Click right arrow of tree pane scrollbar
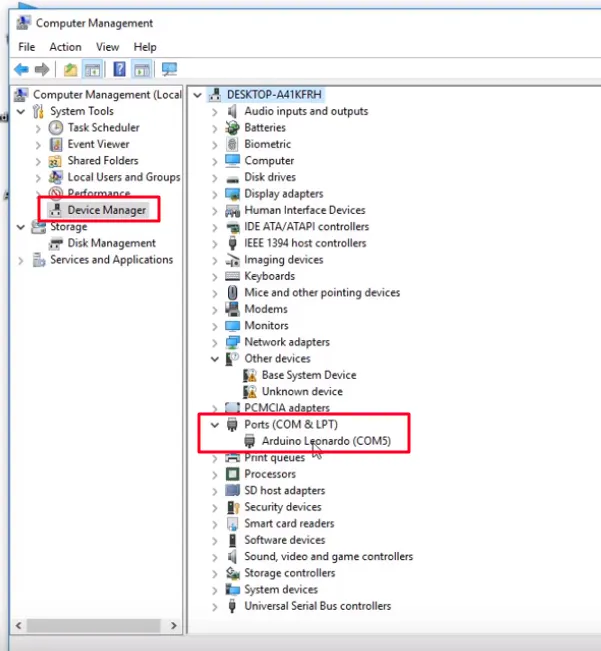The width and height of the screenshot is (601, 651). [x=174, y=626]
